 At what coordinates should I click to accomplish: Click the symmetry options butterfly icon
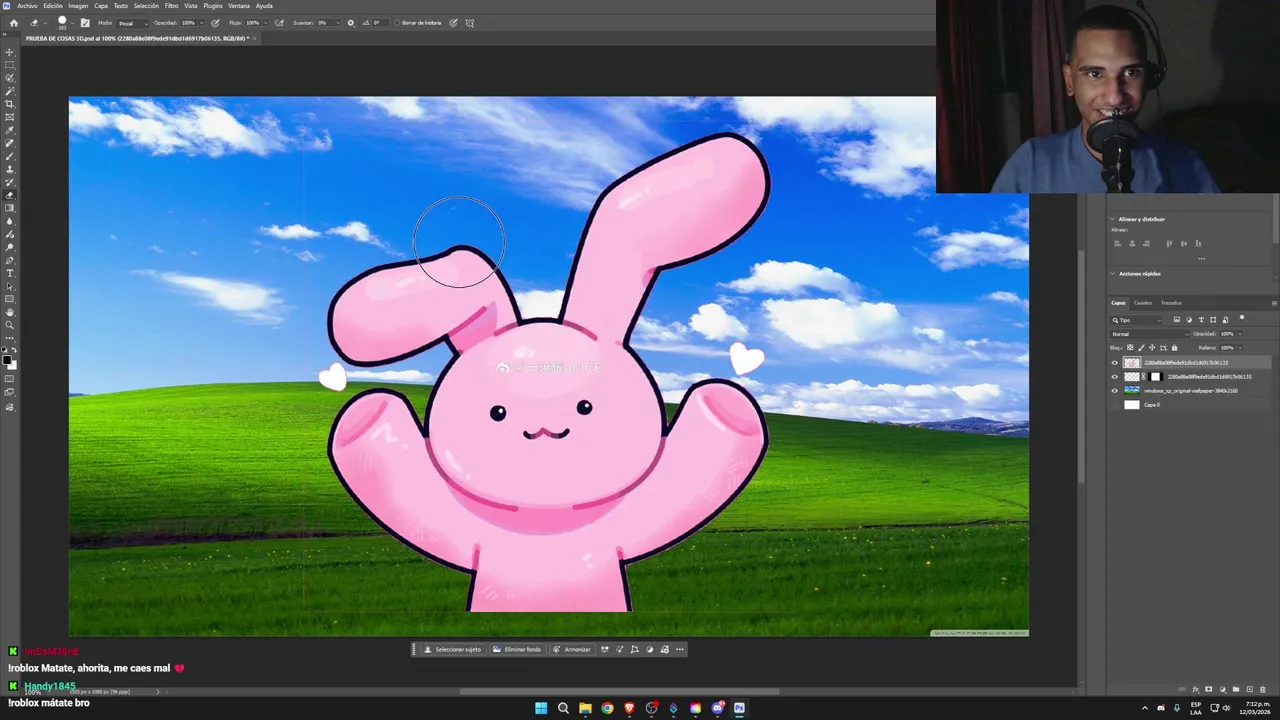point(470,22)
